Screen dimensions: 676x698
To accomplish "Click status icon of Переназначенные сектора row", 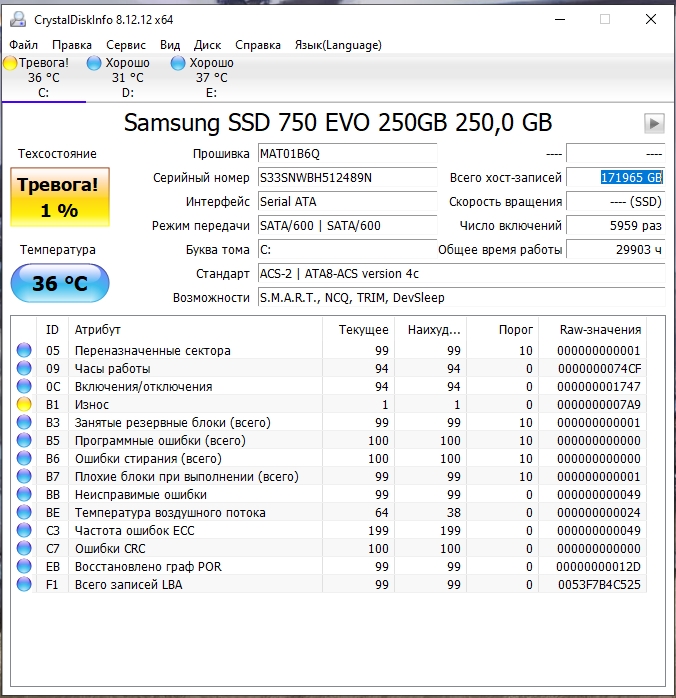I will coord(24,350).
